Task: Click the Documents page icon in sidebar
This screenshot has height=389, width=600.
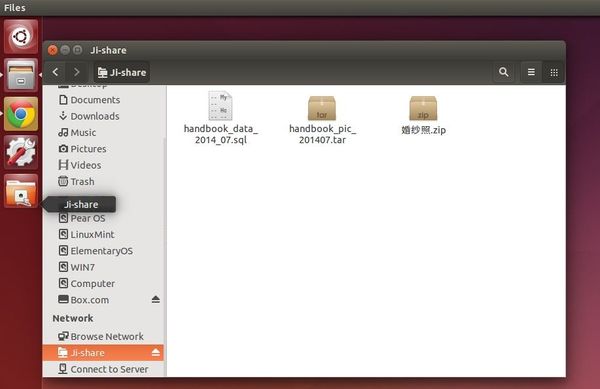Action: click(63, 99)
